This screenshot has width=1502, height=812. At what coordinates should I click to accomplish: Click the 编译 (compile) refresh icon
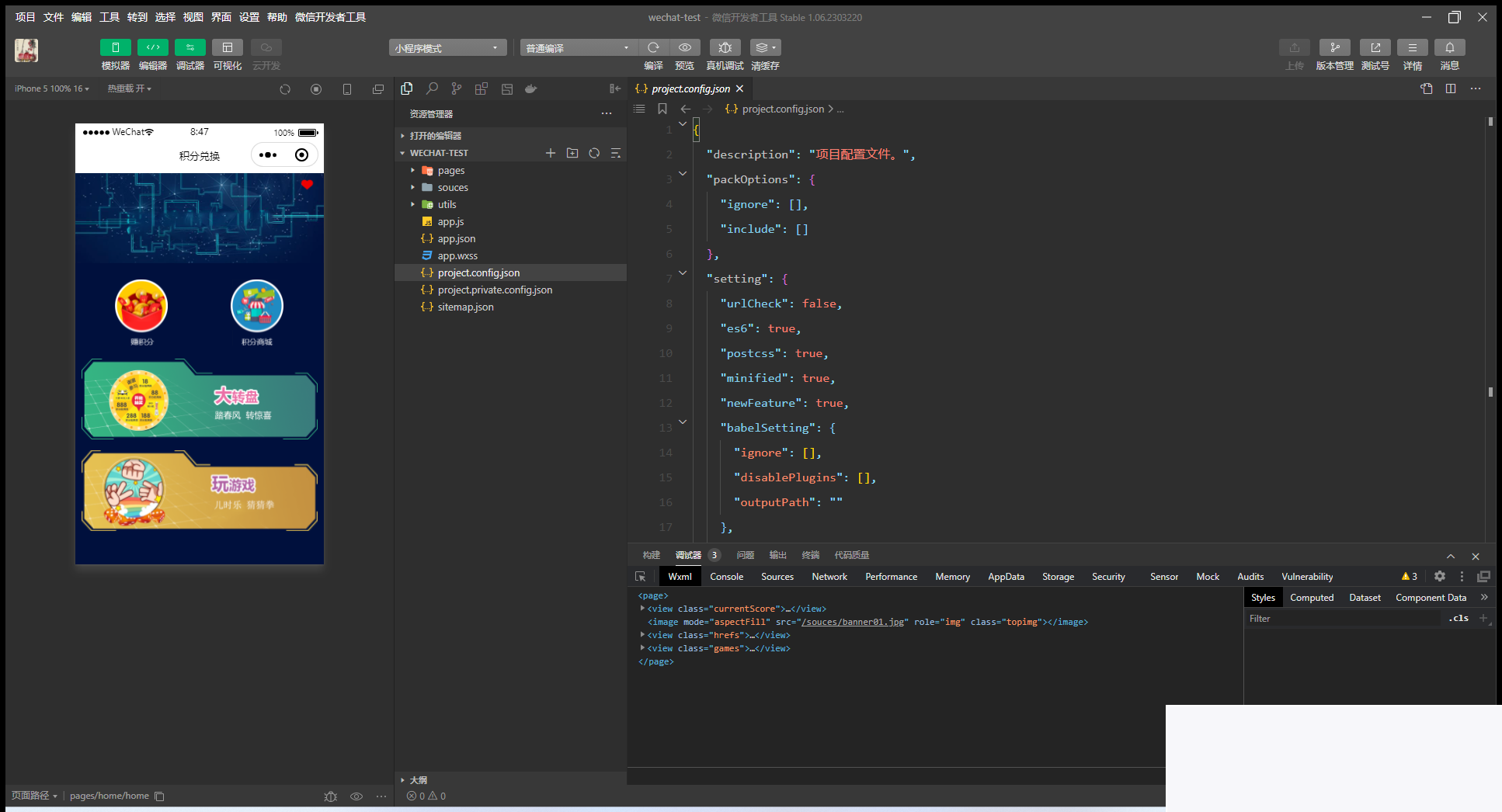[x=653, y=48]
